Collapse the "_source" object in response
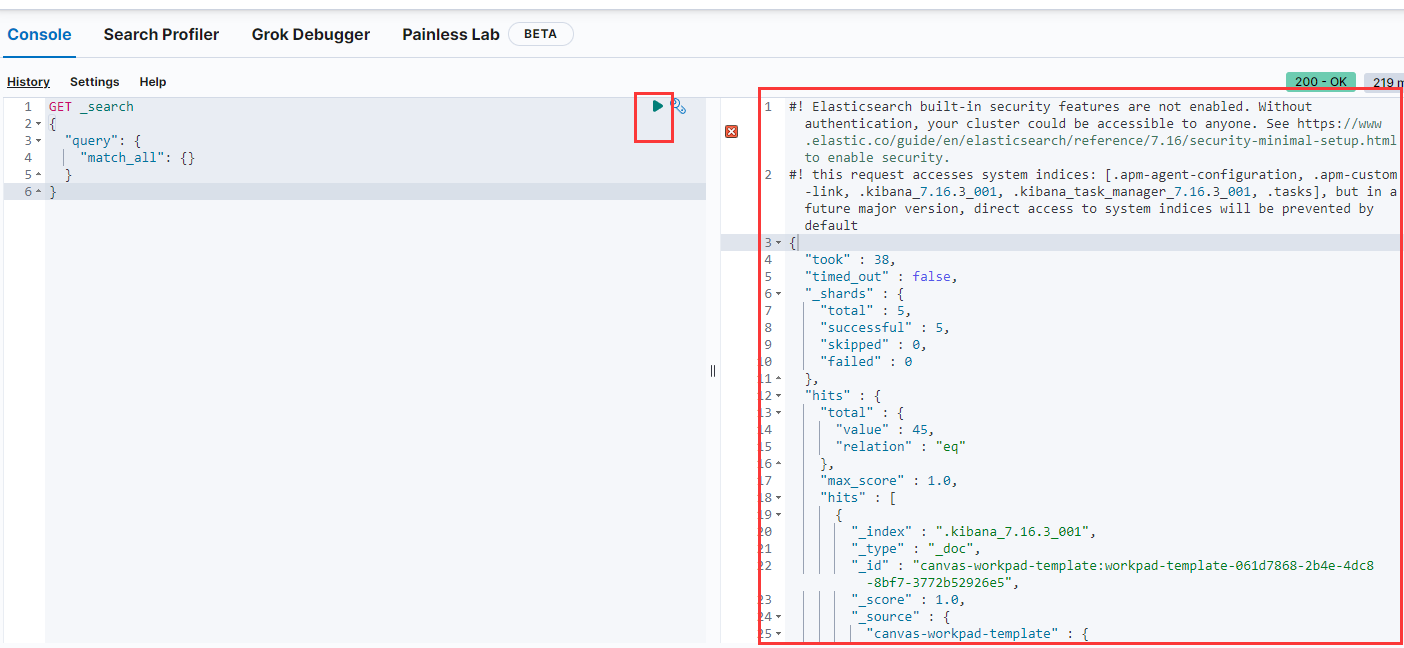The height and width of the screenshot is (648, 1404). click(778, 616)
